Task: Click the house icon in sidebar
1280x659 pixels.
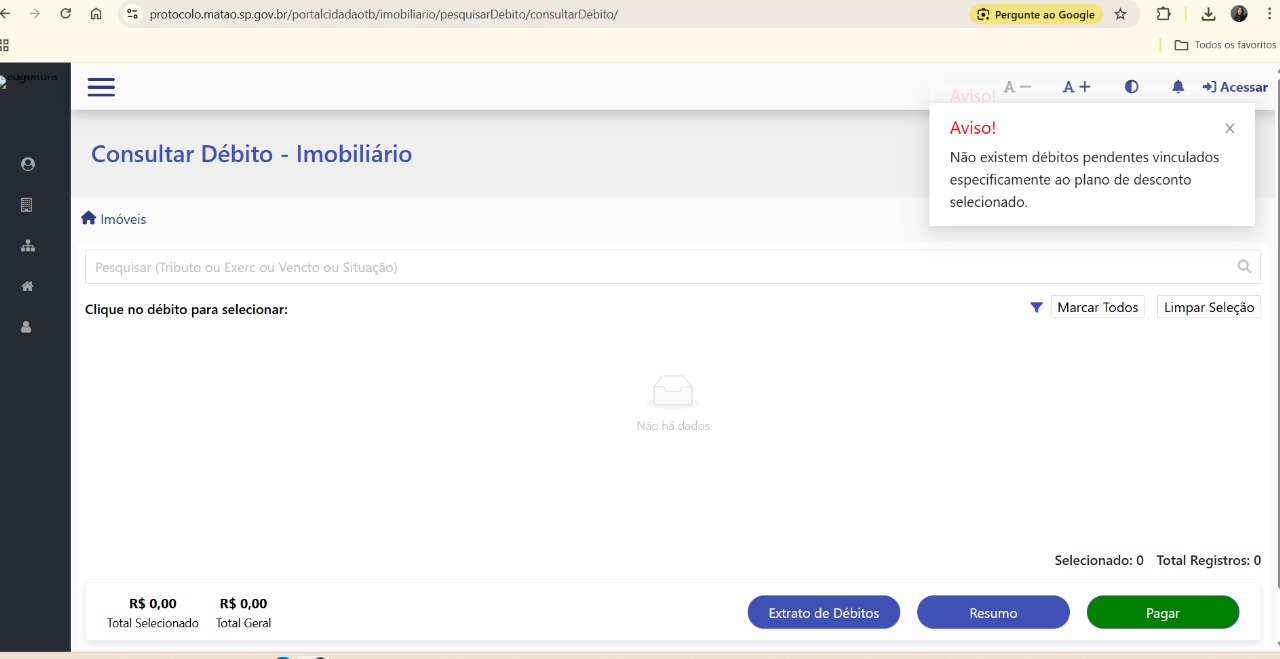Action: (x=27, y=286)
